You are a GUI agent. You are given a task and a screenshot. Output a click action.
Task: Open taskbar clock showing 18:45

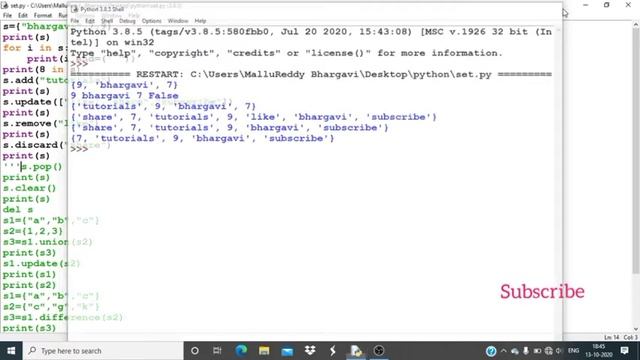click(598, 351)
